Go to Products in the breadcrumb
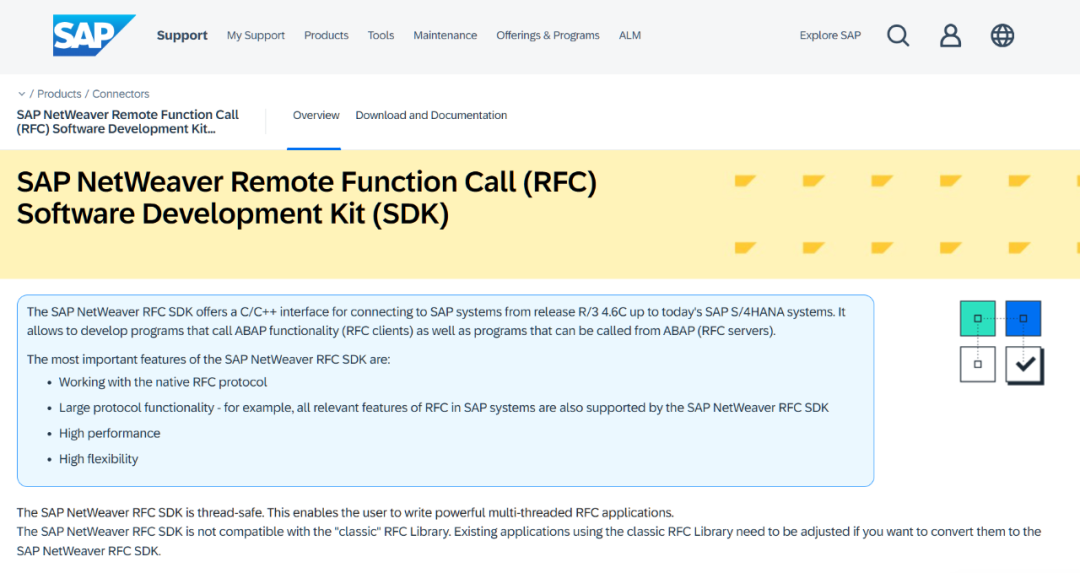 (59, 94)
